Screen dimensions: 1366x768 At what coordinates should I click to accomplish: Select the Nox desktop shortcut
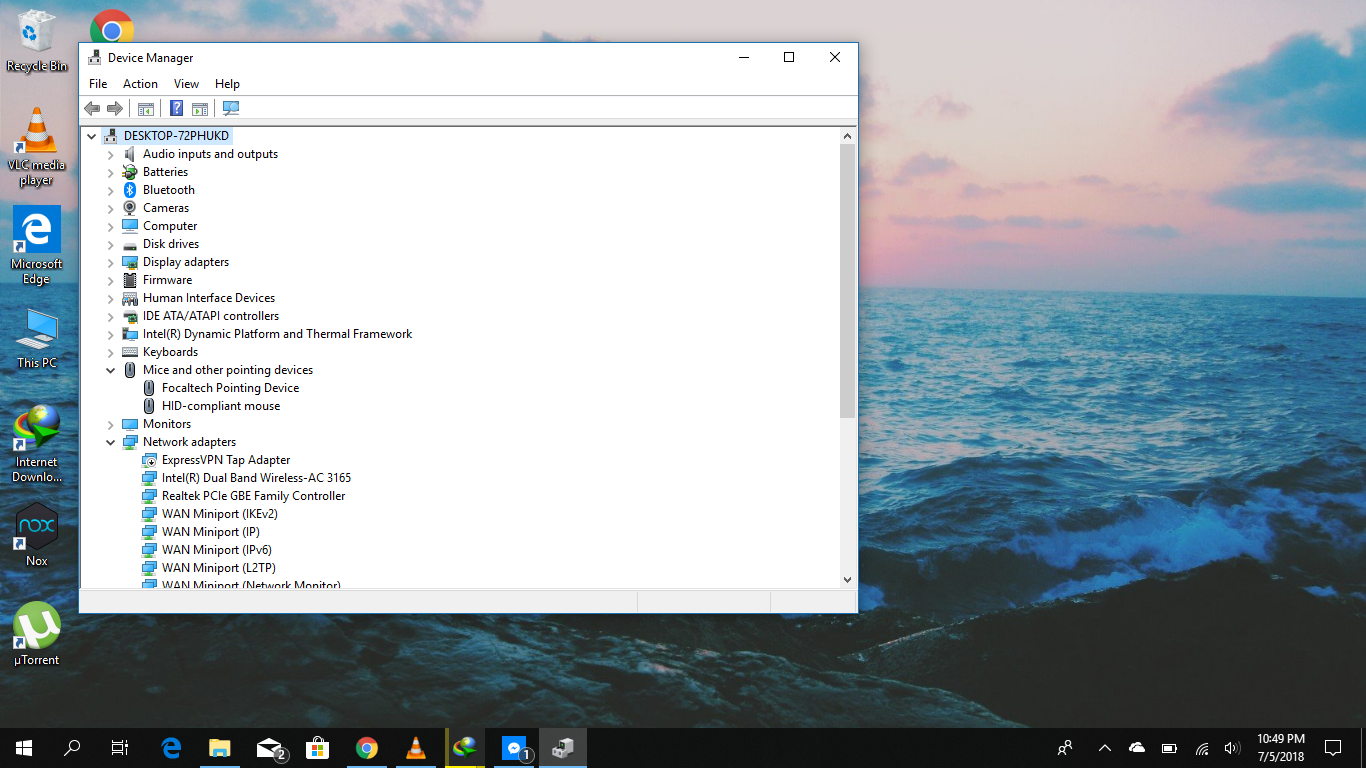(x=37, y=535)
